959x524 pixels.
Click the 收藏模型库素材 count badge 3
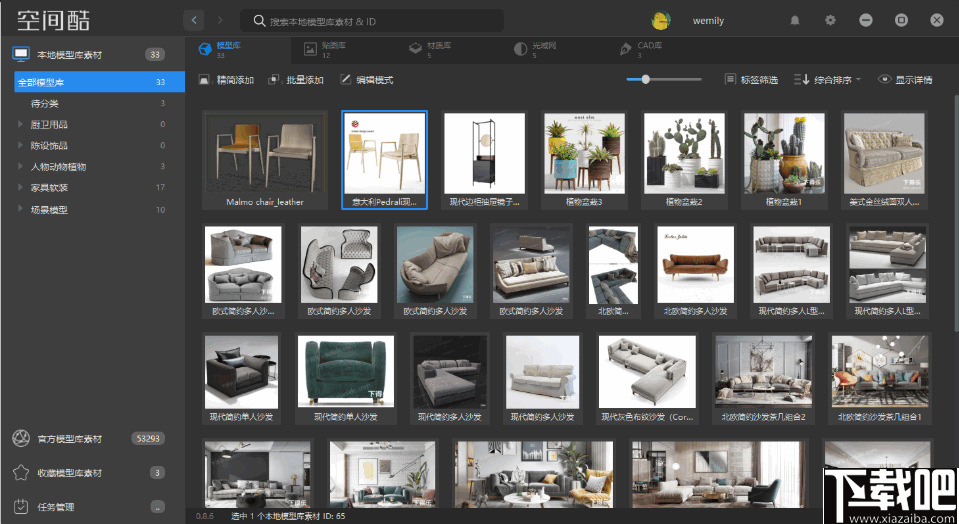158,472
